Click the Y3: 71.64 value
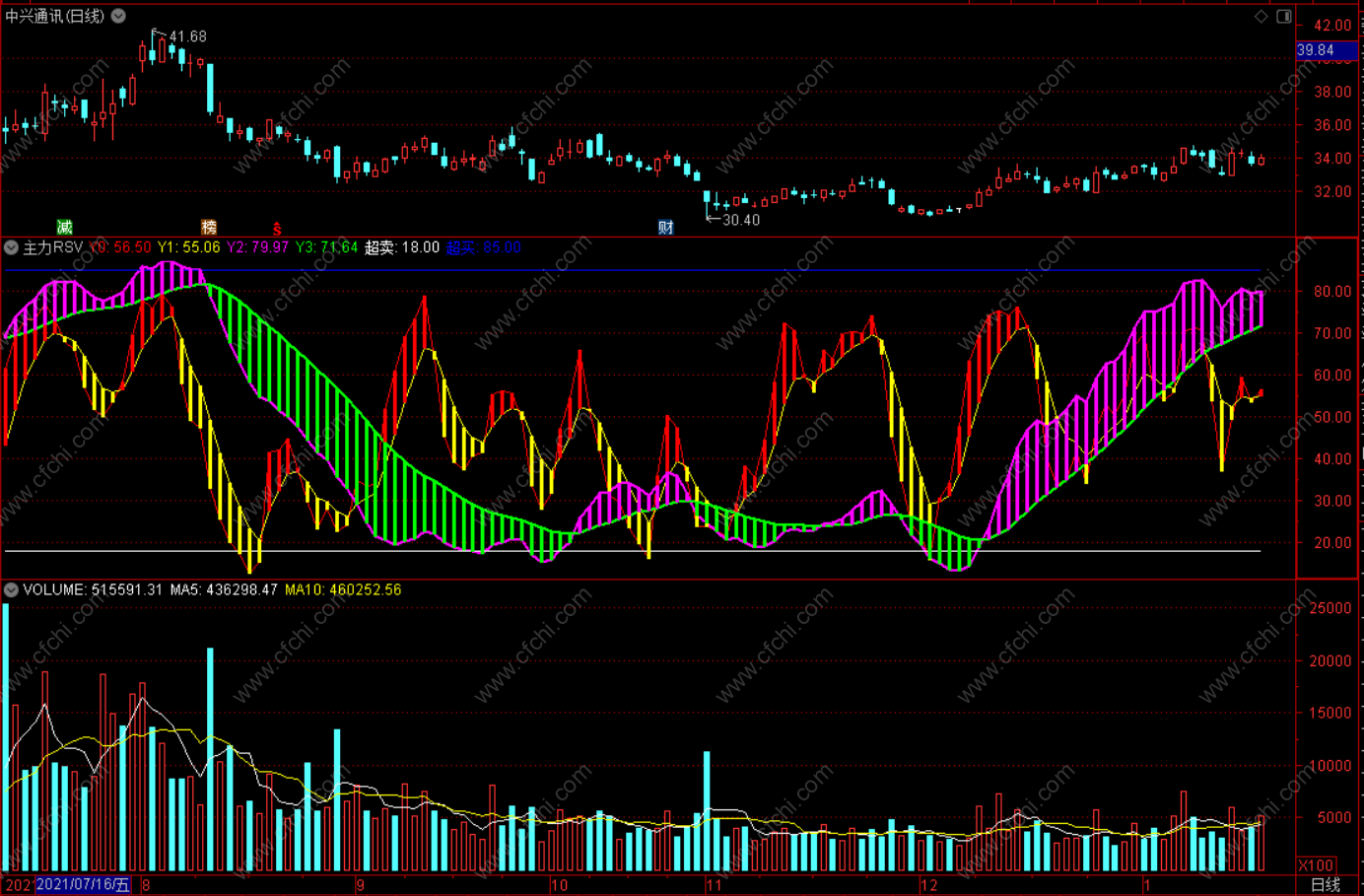The width and height of the screenshot is (1364, 896). point(327,247)
